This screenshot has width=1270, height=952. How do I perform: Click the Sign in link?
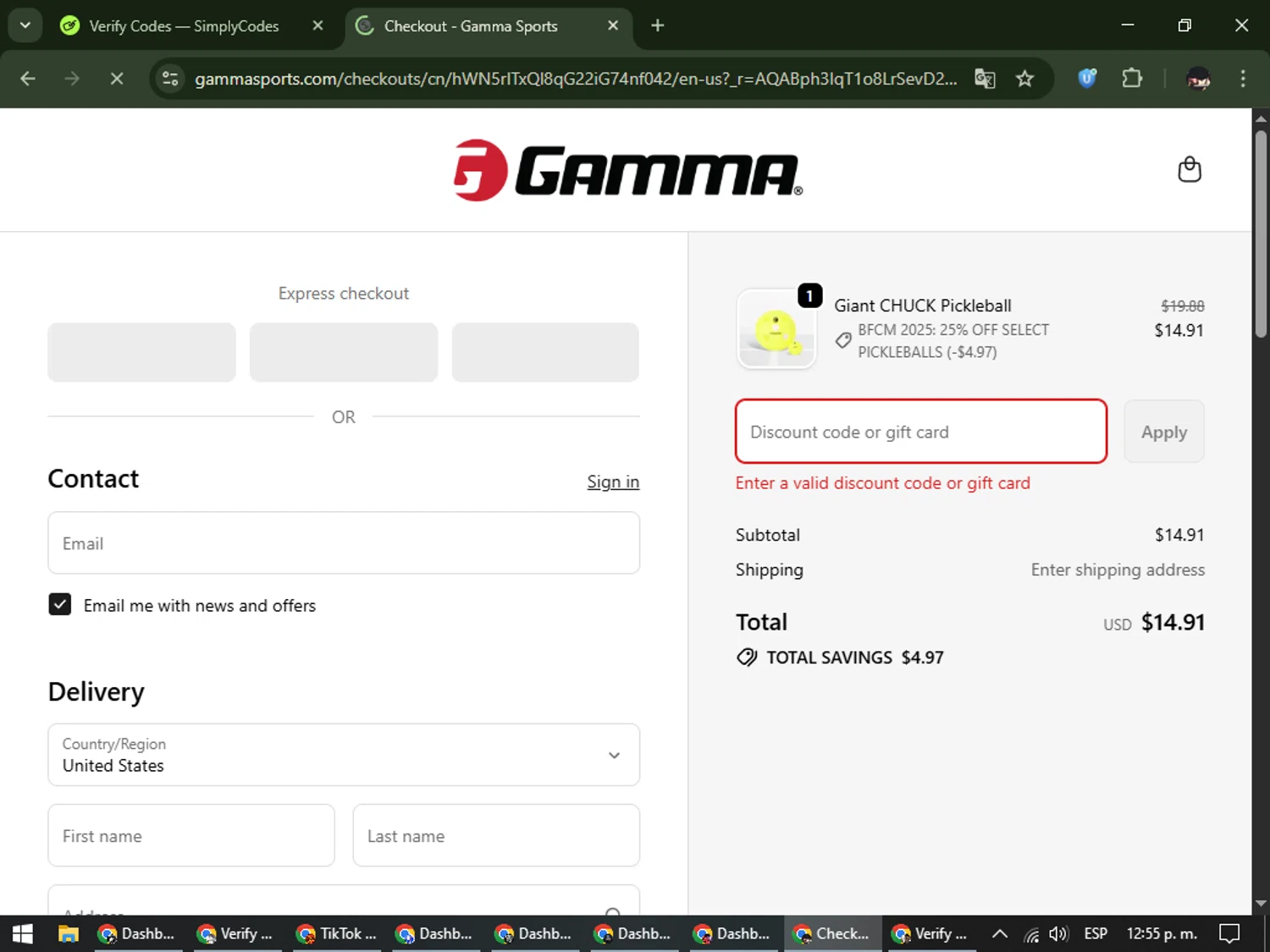pos(613,482)
